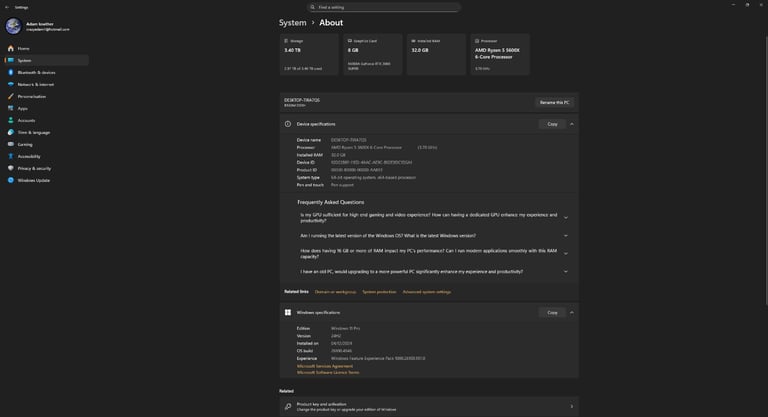Open the Domain or workgroup link
Image resolution: width=768 pixels, height=417 pixels.
(336, 292)
